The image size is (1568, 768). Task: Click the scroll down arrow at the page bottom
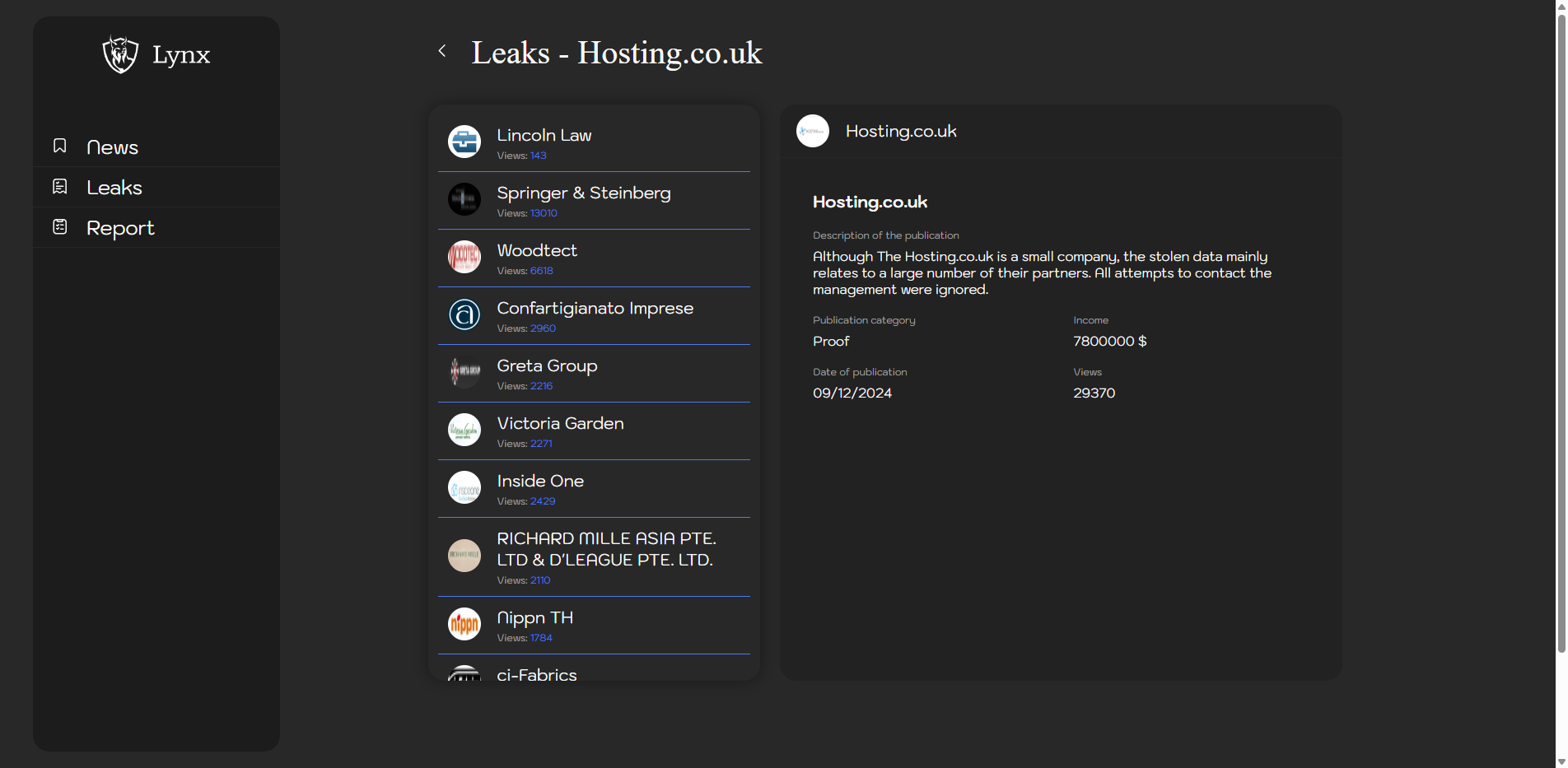click(1561, 761)
